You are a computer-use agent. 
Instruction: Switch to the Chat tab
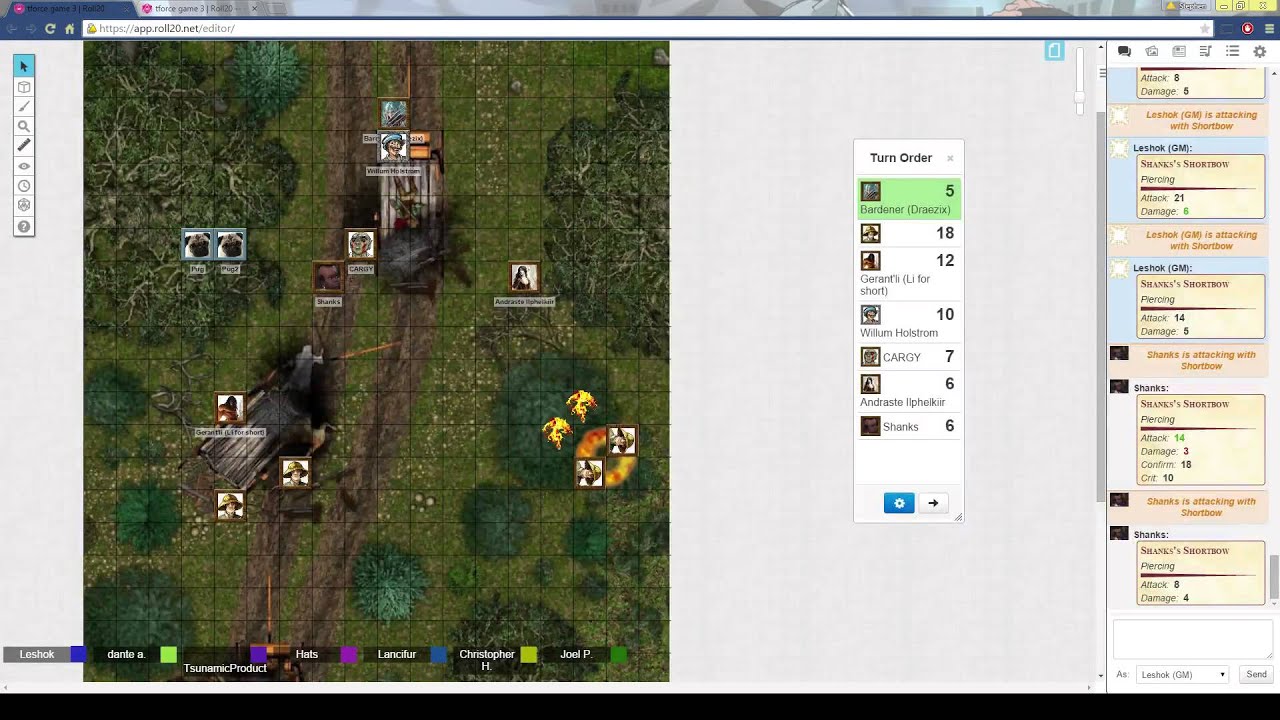1124,51
